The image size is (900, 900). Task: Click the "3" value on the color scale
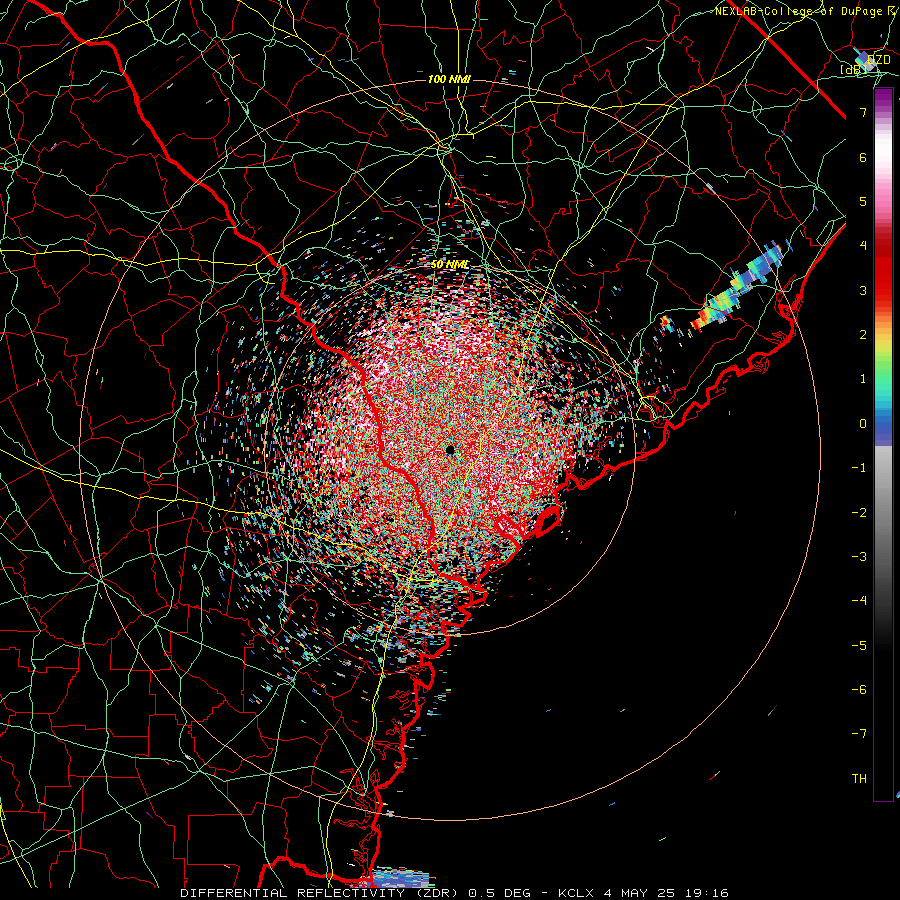[x=863, y=290]
